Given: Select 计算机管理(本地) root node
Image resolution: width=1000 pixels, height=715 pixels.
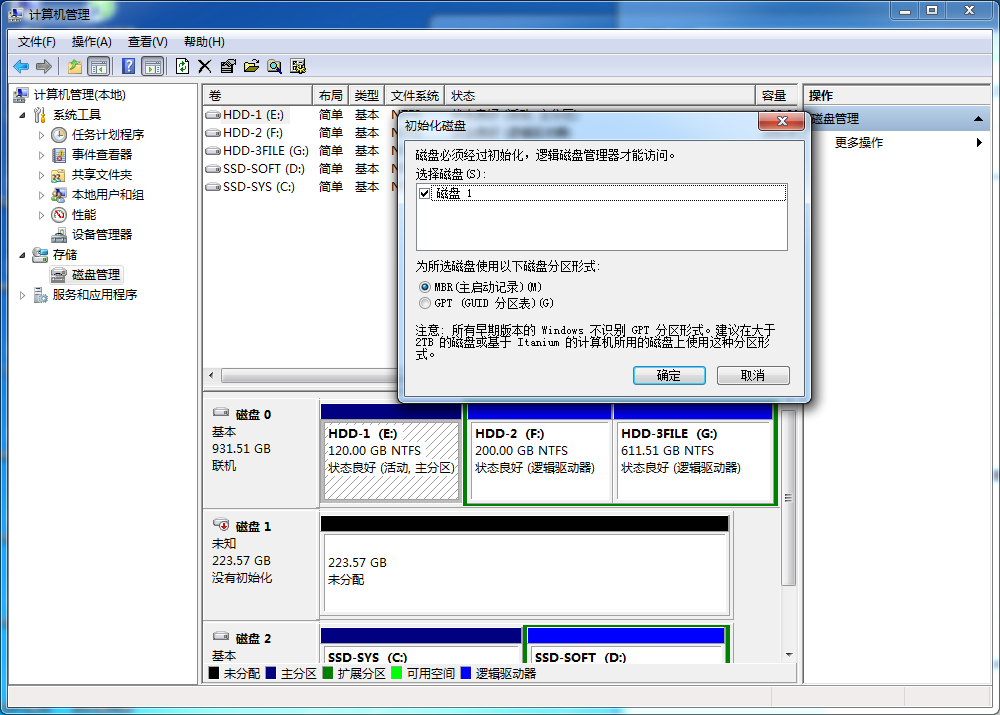Looking at the screenshot, I should pyautogui.click(x=80, y=95).
